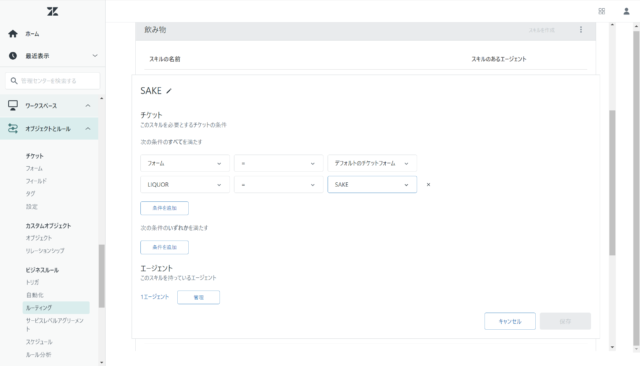Click the ワークスペース monitor icon
Image resolution: width=640 pixels, height=366 pixels.
pyautogui.click(x=13, y=105)
